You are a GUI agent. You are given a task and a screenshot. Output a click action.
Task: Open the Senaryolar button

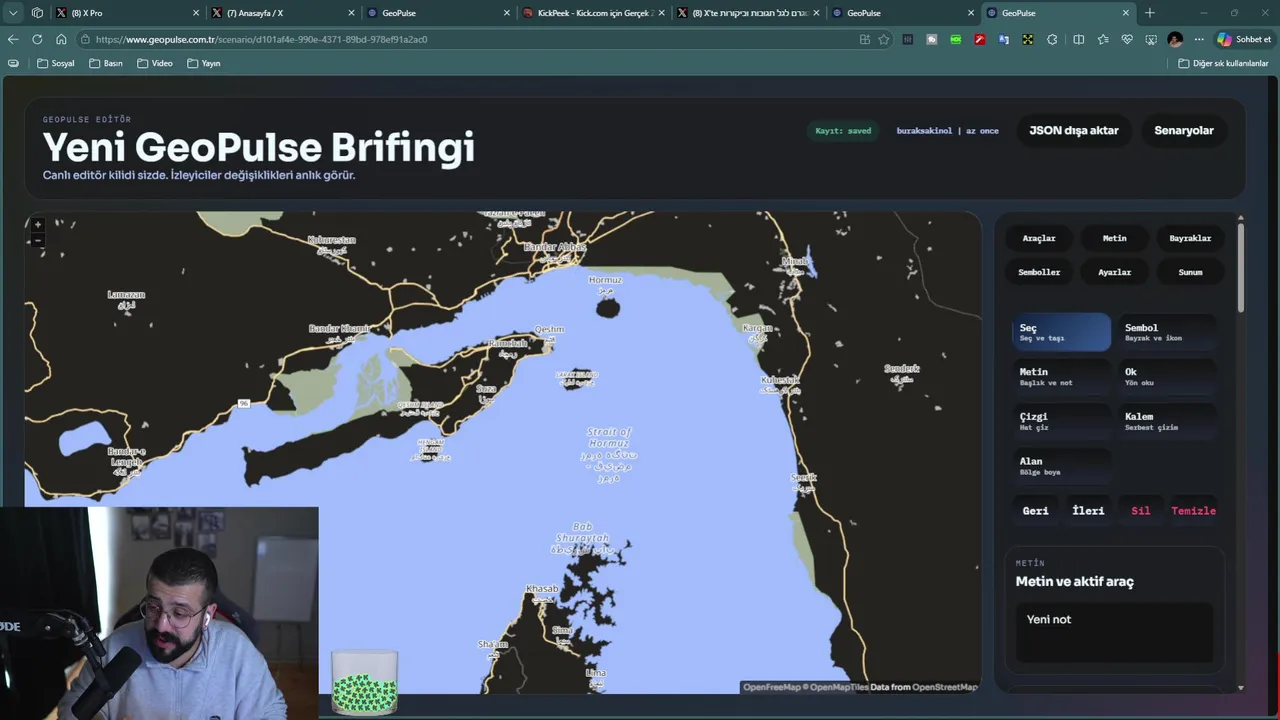[x=1184, y=130]
